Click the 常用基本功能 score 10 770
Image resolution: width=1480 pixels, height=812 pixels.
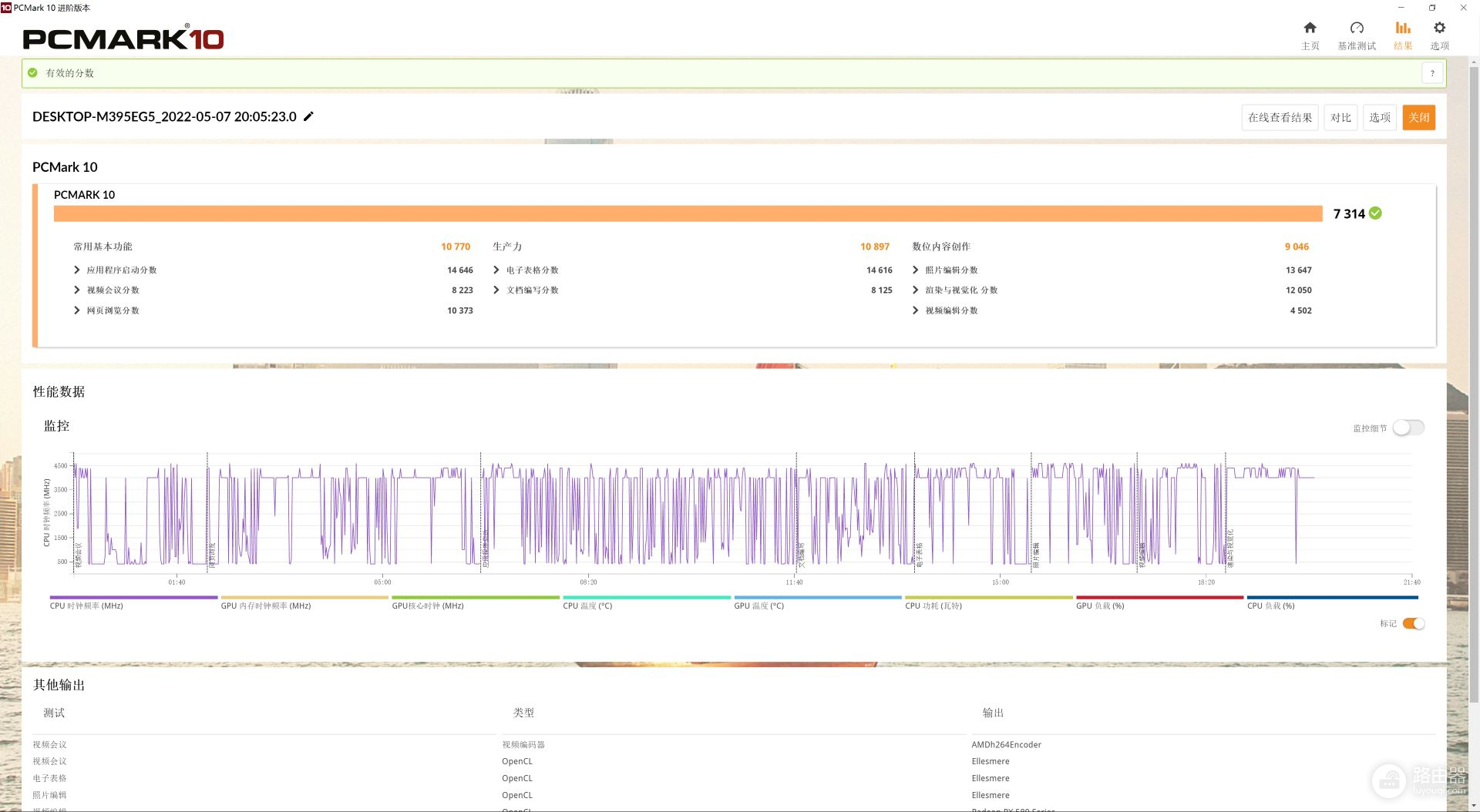coord(456,247)
